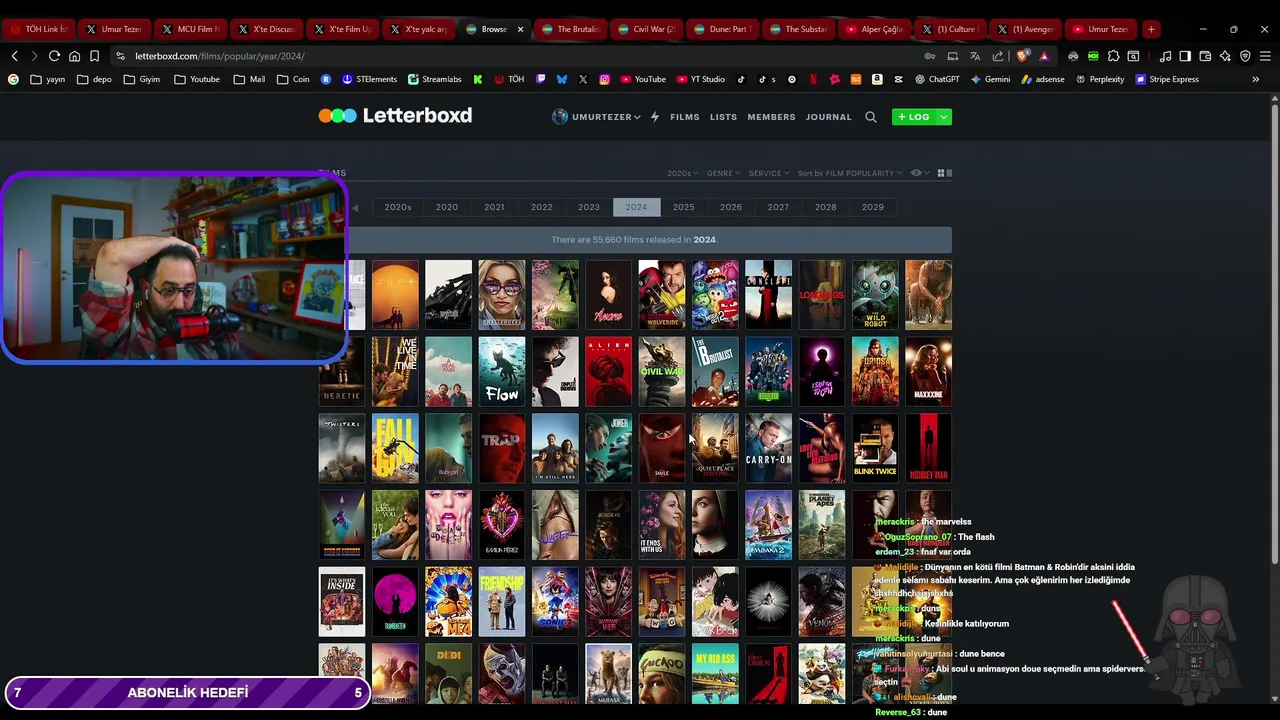Open the translate icon in address bar
The image size is (1280, 720).
975,56
